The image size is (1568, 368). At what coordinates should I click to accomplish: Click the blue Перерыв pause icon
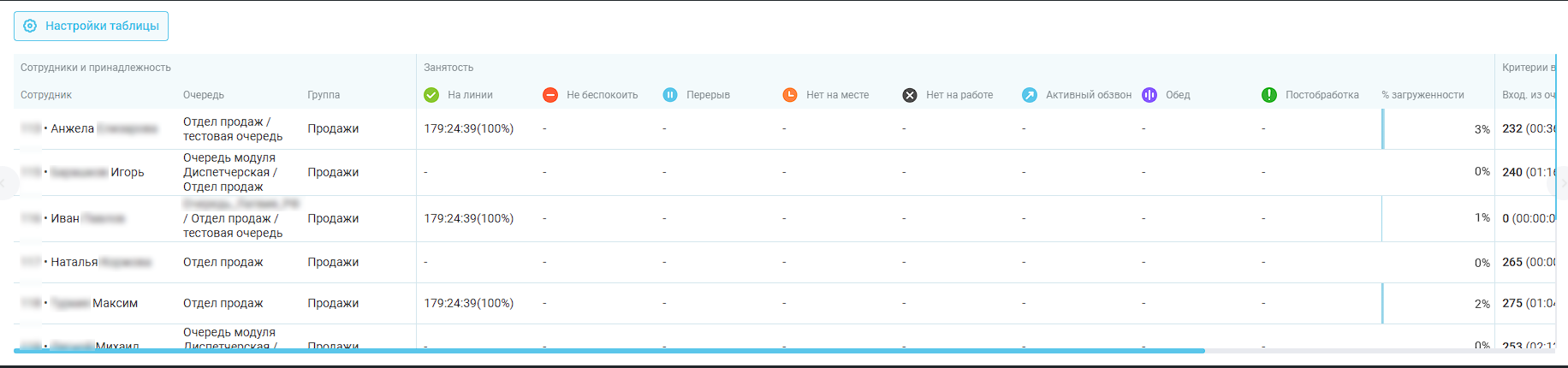pos(670,95)
